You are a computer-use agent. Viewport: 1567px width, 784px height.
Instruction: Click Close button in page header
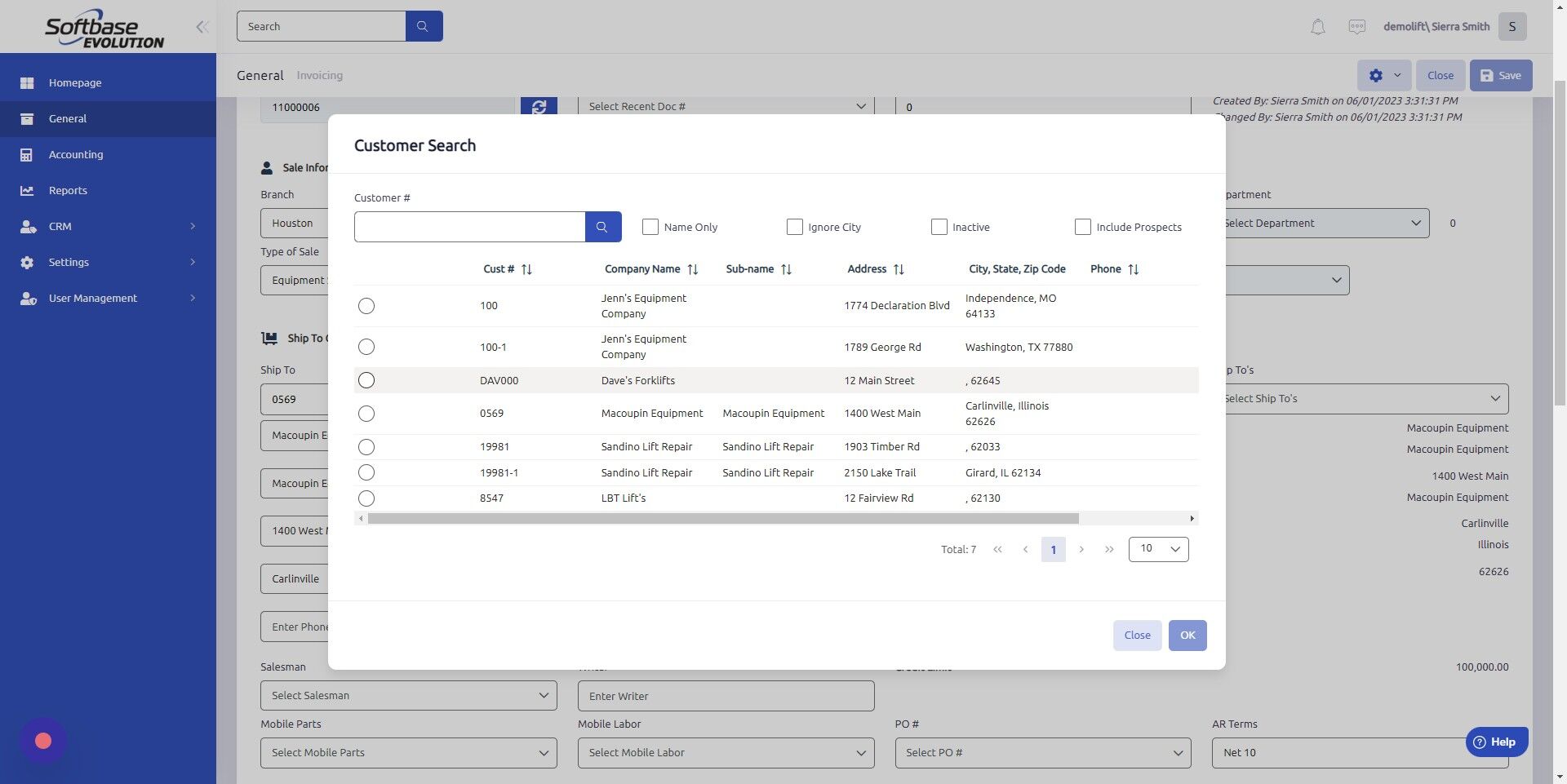[1440, 75]
